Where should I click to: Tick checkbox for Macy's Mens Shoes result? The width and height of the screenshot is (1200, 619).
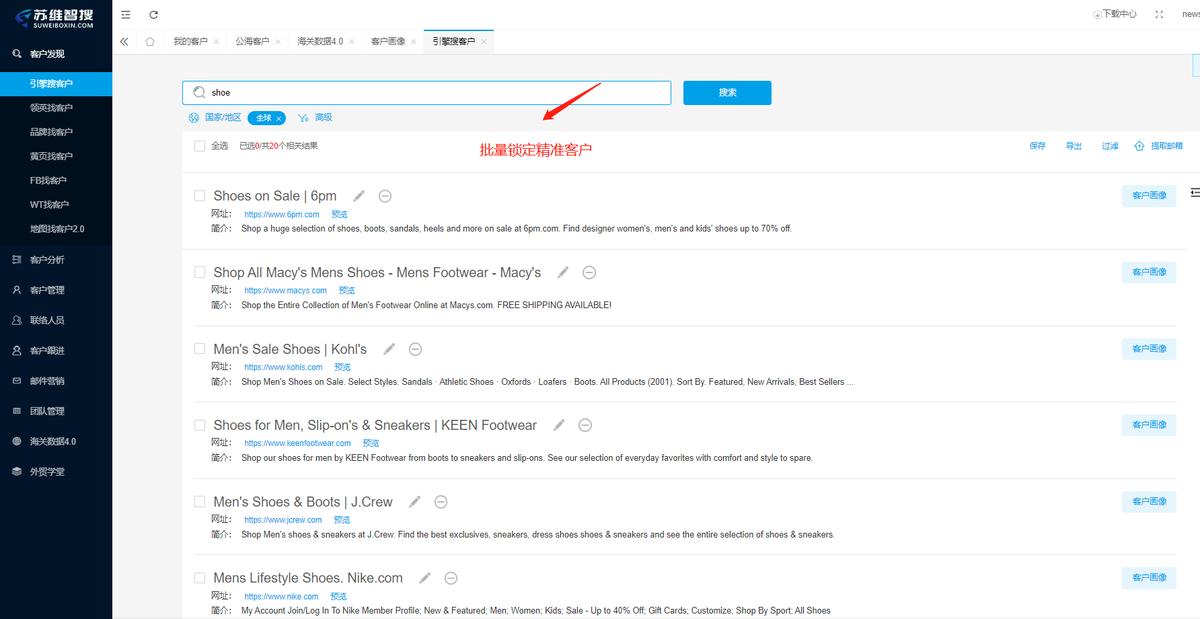[200, 272]
